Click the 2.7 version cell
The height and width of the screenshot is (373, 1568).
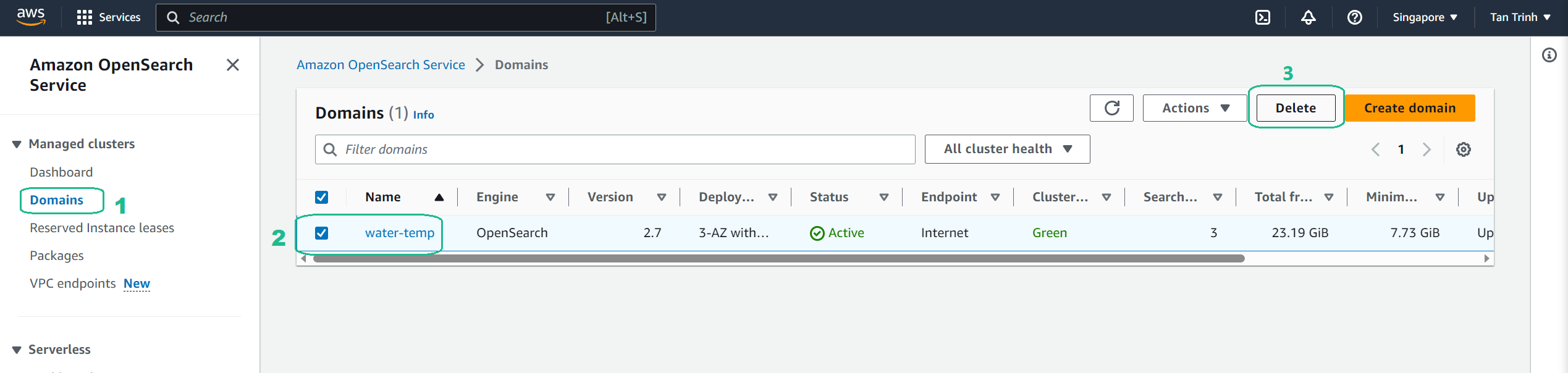pos(652,233)
